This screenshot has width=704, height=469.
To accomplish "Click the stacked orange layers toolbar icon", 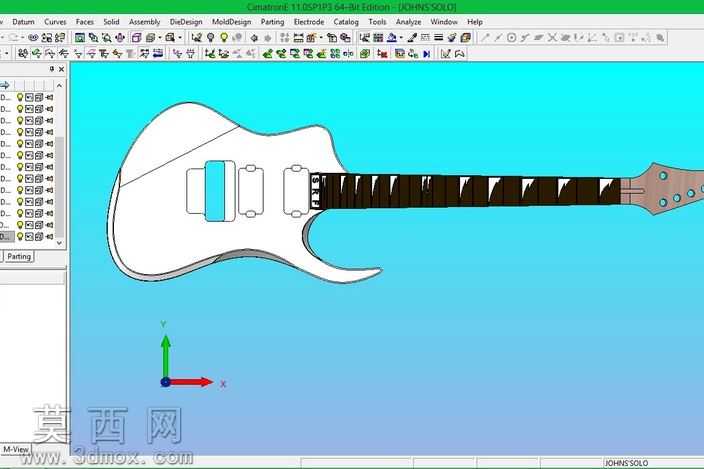I will 466,38.
